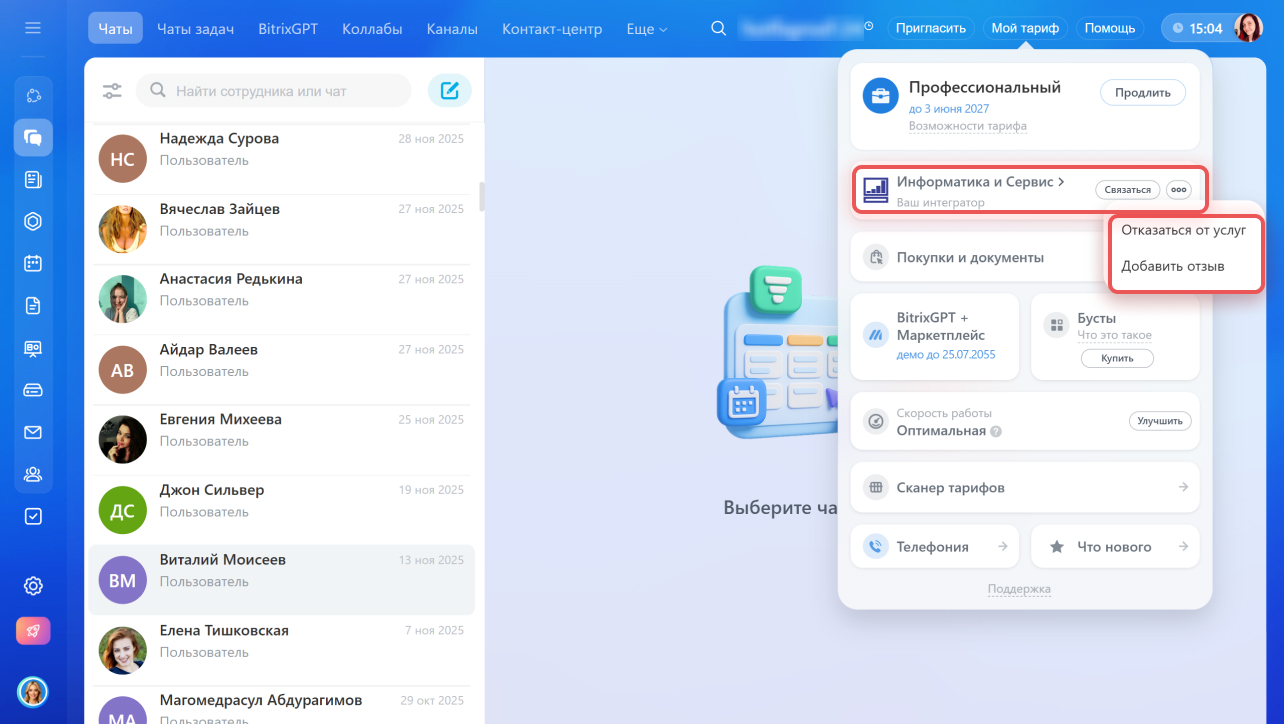Click the search magnifier in top bar
The width and height of the screenshot is (1284, 724).
[x=718, y=28]
